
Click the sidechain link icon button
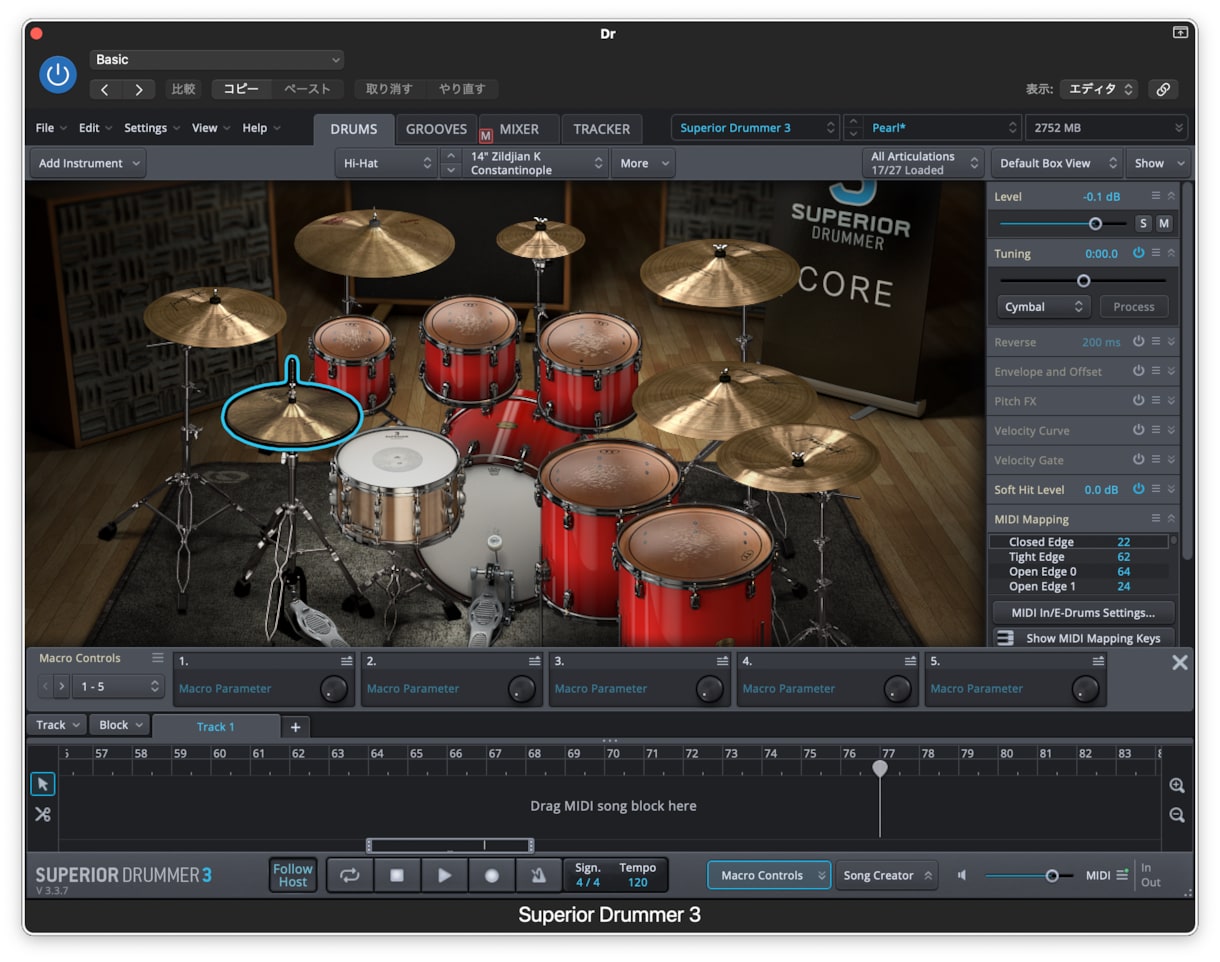point(1163,89)
